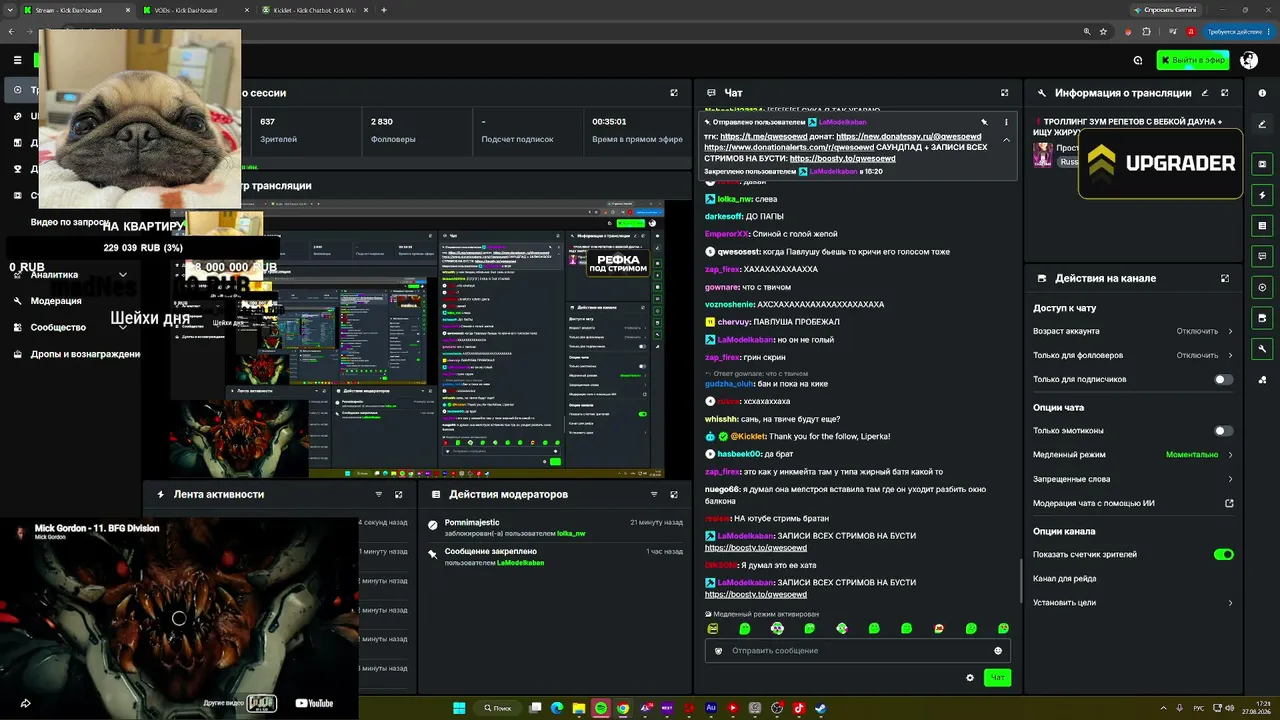
Task: Toggle the wrench widget in right rail
Action: point(1262,349)
